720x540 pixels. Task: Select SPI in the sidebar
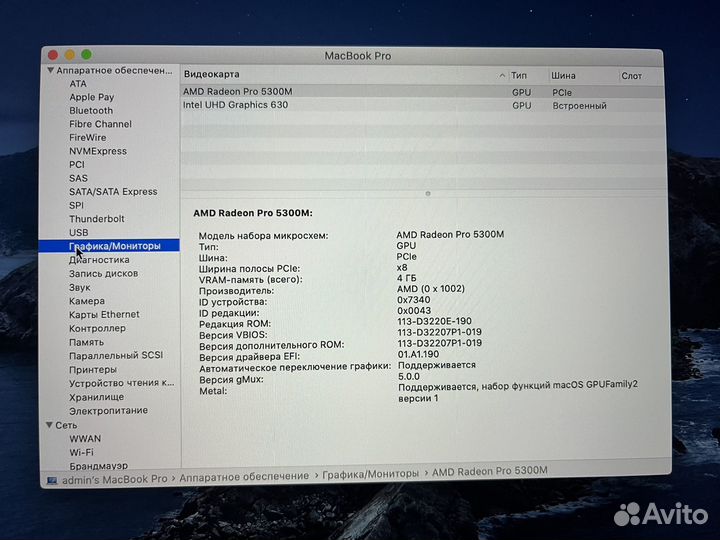76,205
